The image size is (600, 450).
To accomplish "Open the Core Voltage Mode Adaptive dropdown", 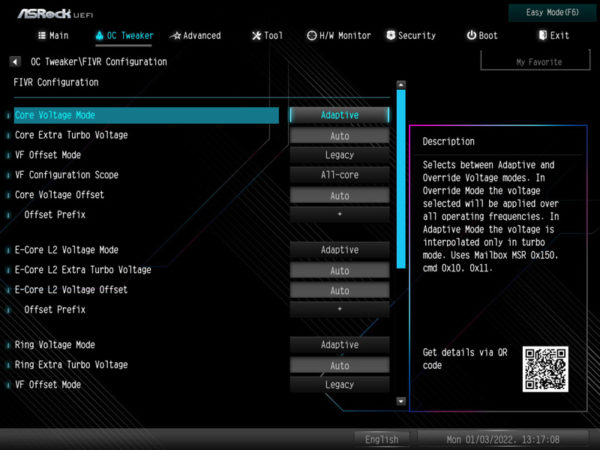I will tap(339, 115).
